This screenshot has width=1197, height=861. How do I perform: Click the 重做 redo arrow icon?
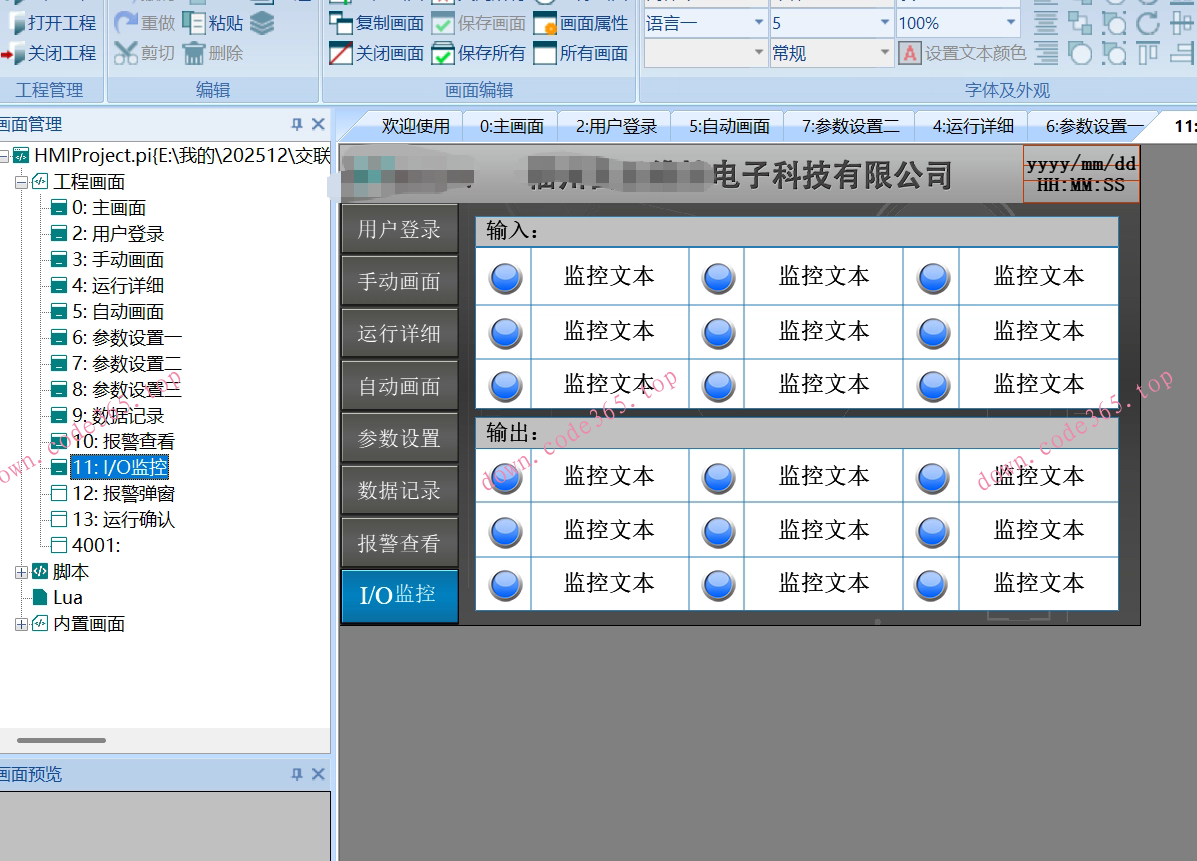click(x=125, y=23)
